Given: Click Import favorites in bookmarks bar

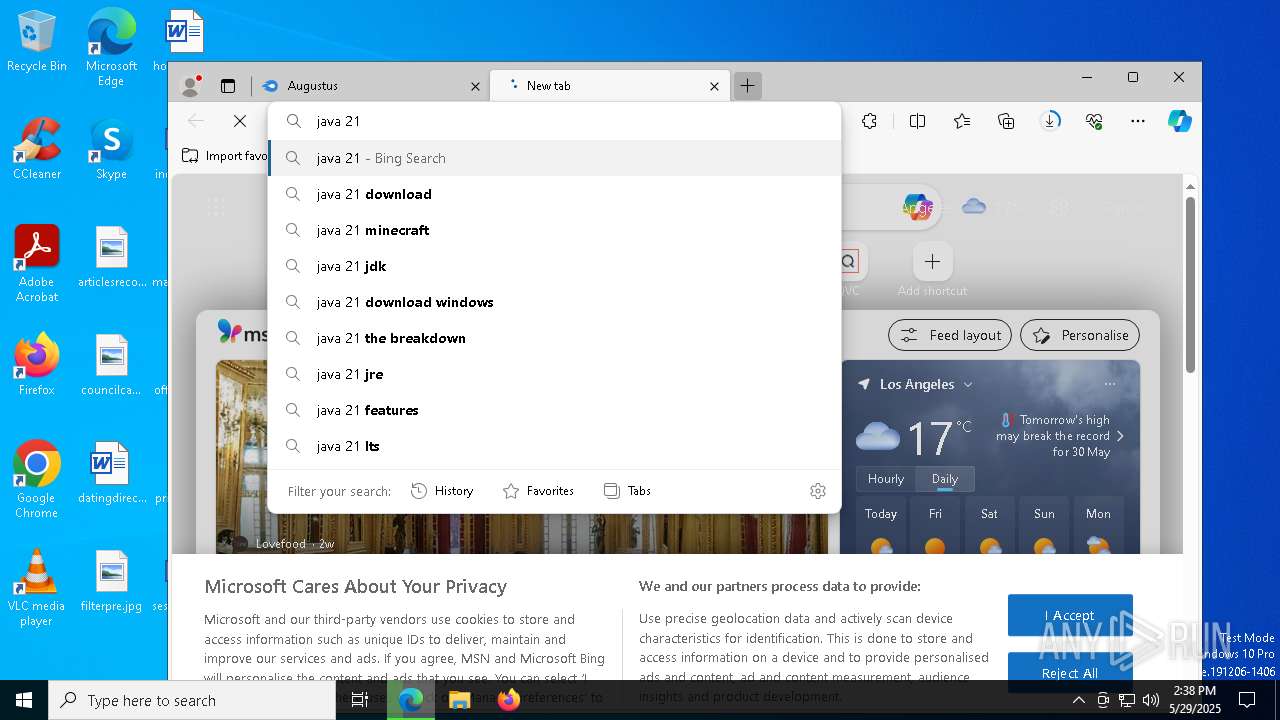Looking at the screenshot, I should coord(225,156).
